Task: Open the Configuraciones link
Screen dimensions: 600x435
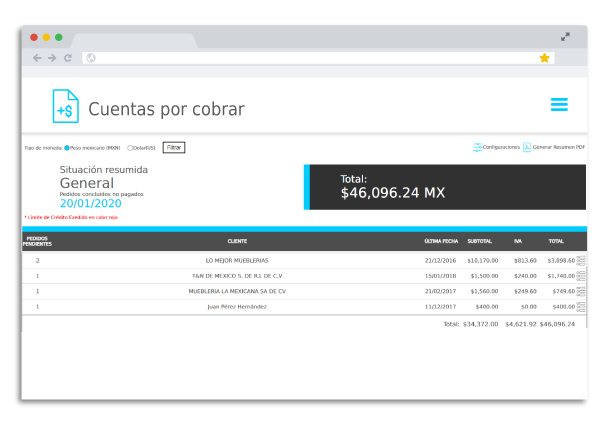Action: point(501,147)
